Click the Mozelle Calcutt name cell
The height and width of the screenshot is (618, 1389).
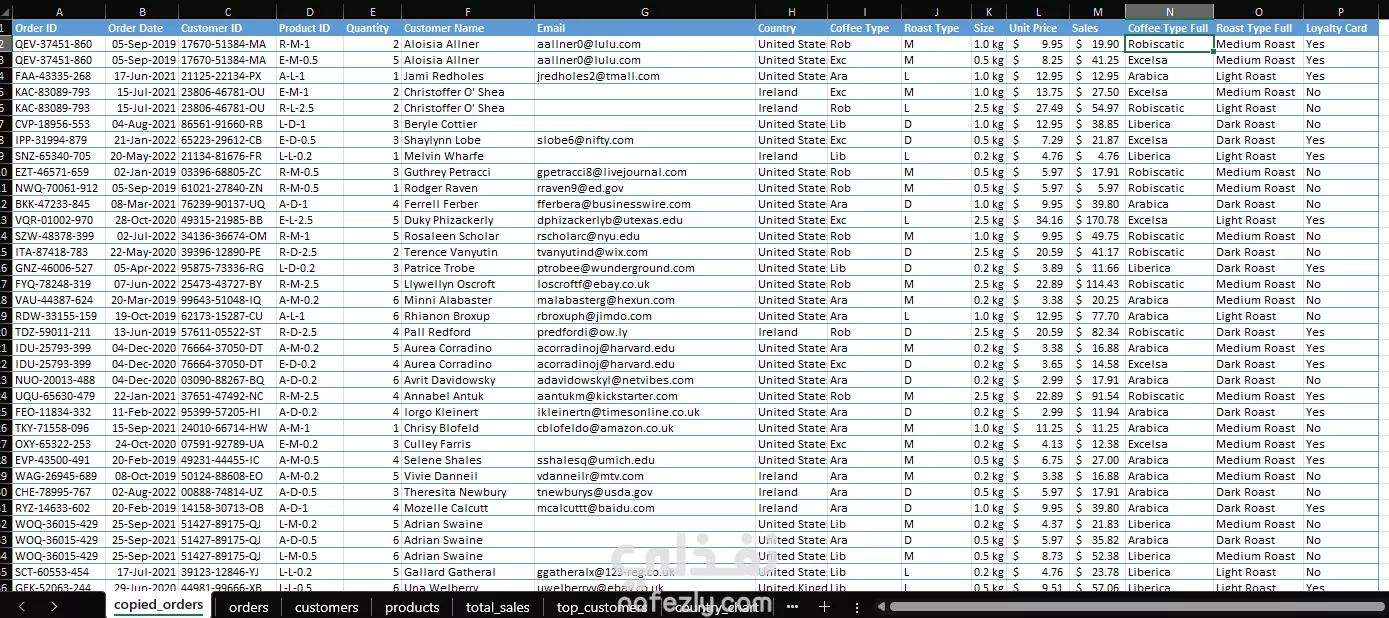467,508
